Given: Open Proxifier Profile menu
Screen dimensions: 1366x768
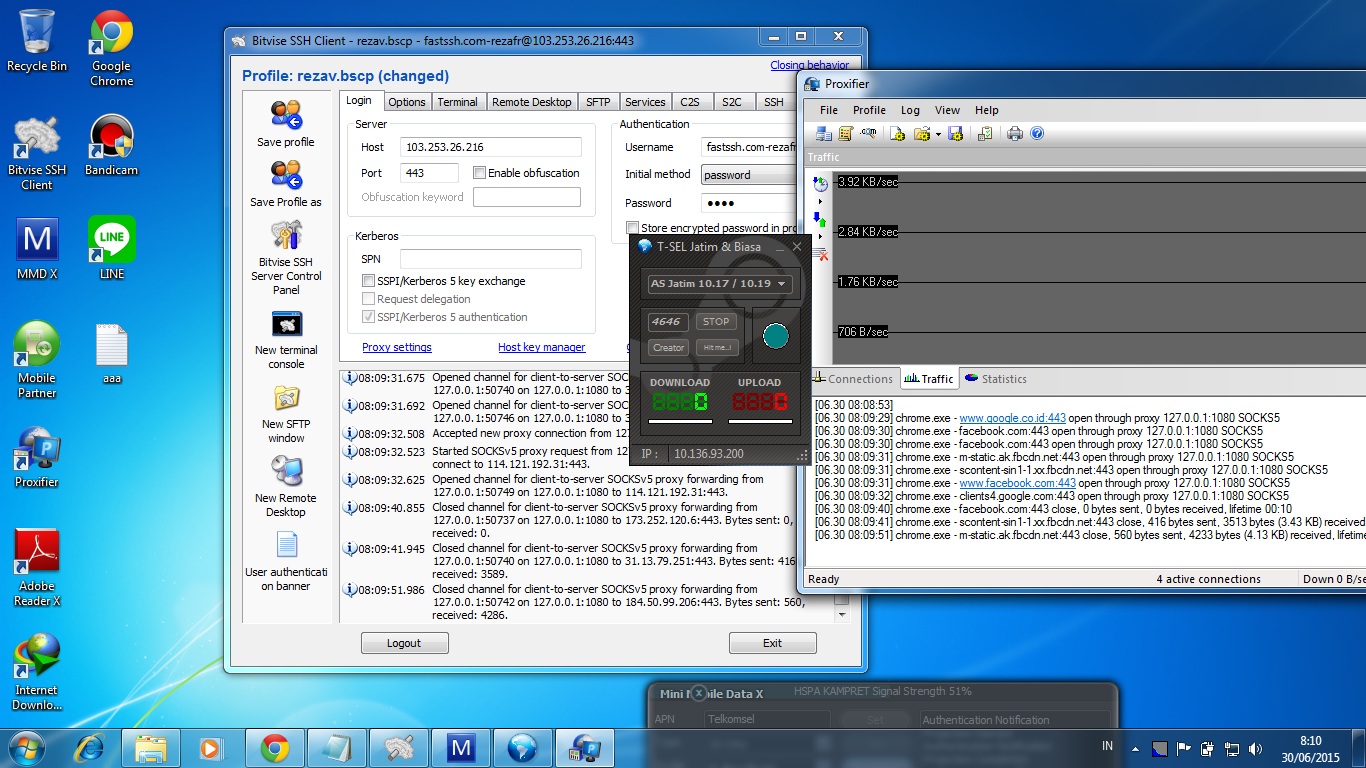Looking at the screenshot, I should point(869,110).
